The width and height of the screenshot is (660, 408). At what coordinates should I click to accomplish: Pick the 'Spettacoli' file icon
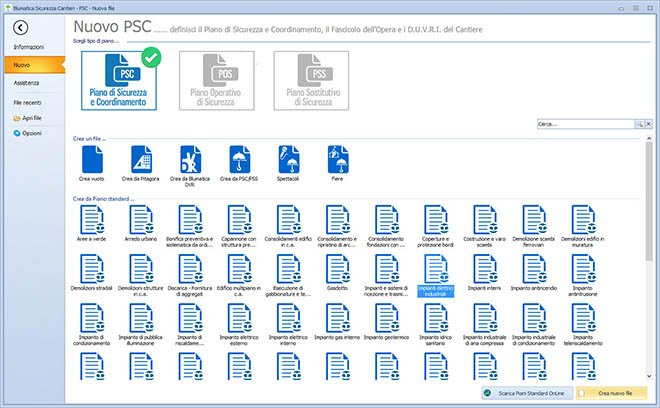tap(288, 159)
